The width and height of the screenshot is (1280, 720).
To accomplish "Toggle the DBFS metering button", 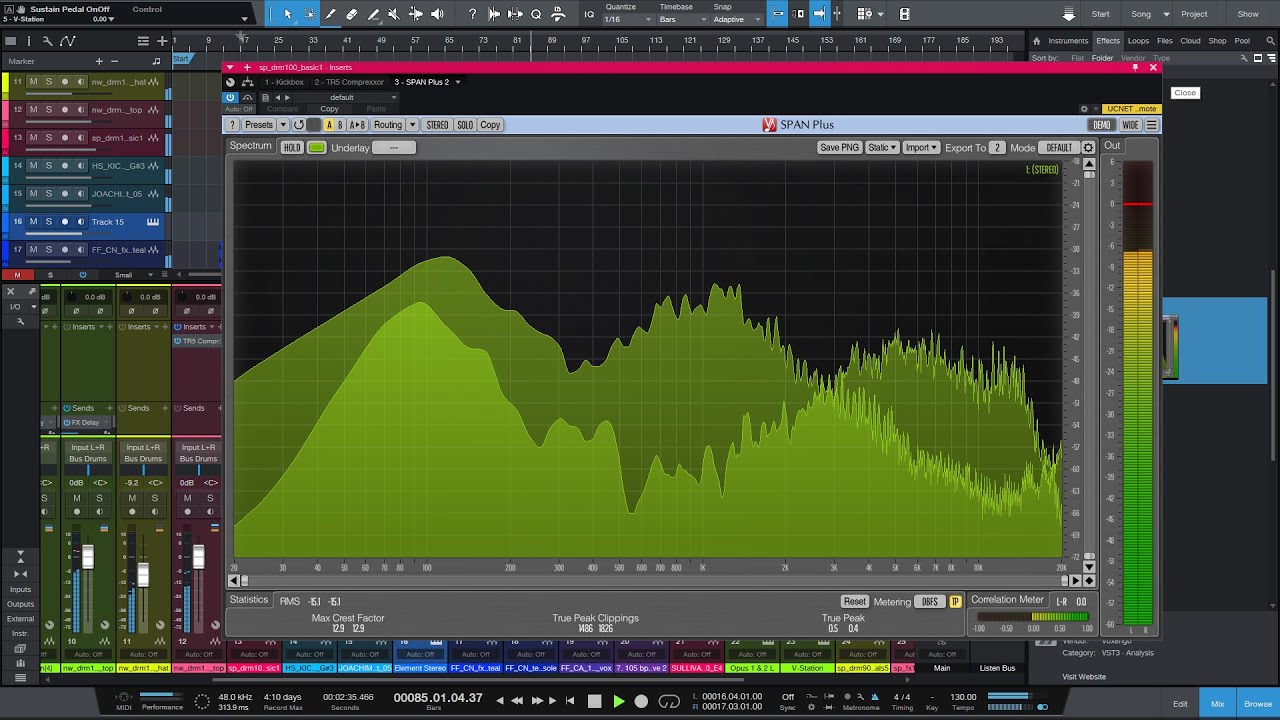I will tap(930, 602).
